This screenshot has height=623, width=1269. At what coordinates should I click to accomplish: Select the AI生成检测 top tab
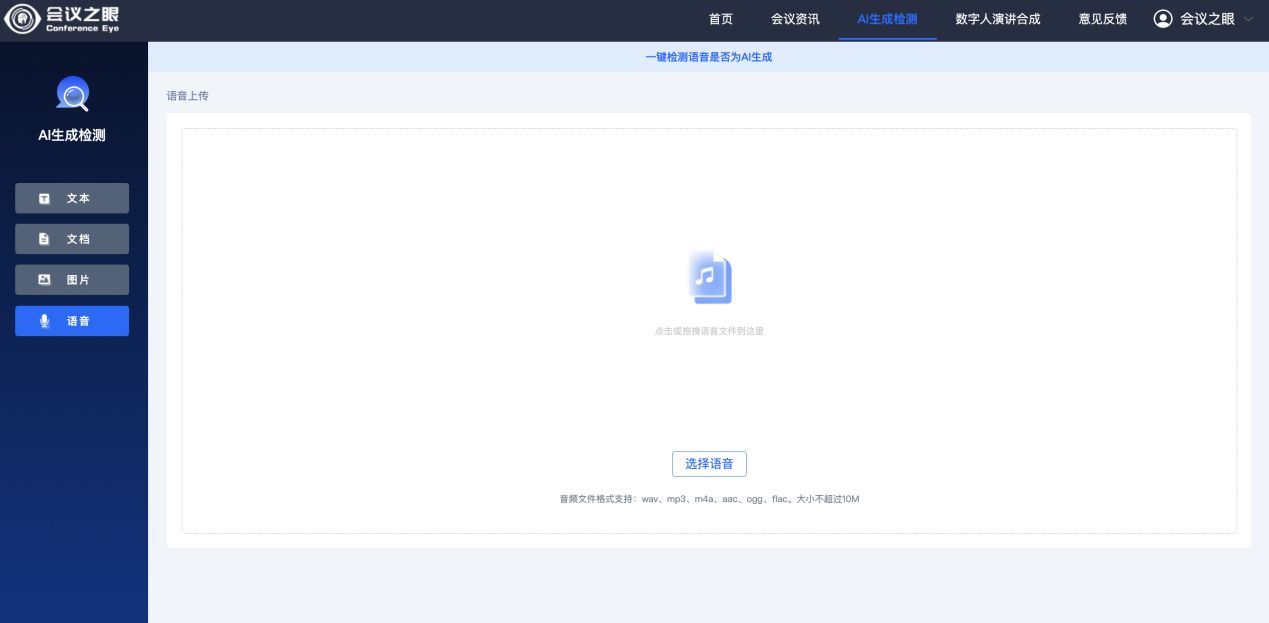pos(887,19)
